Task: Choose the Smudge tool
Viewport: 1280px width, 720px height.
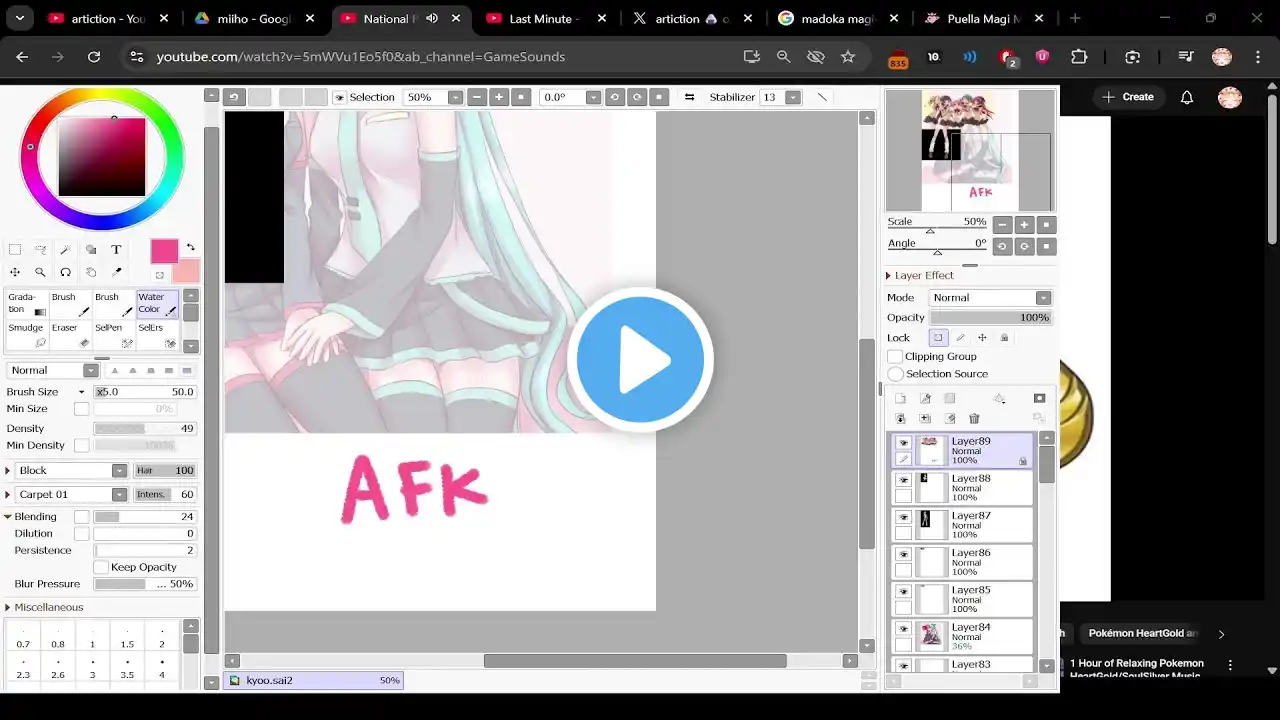Action: 26,335
